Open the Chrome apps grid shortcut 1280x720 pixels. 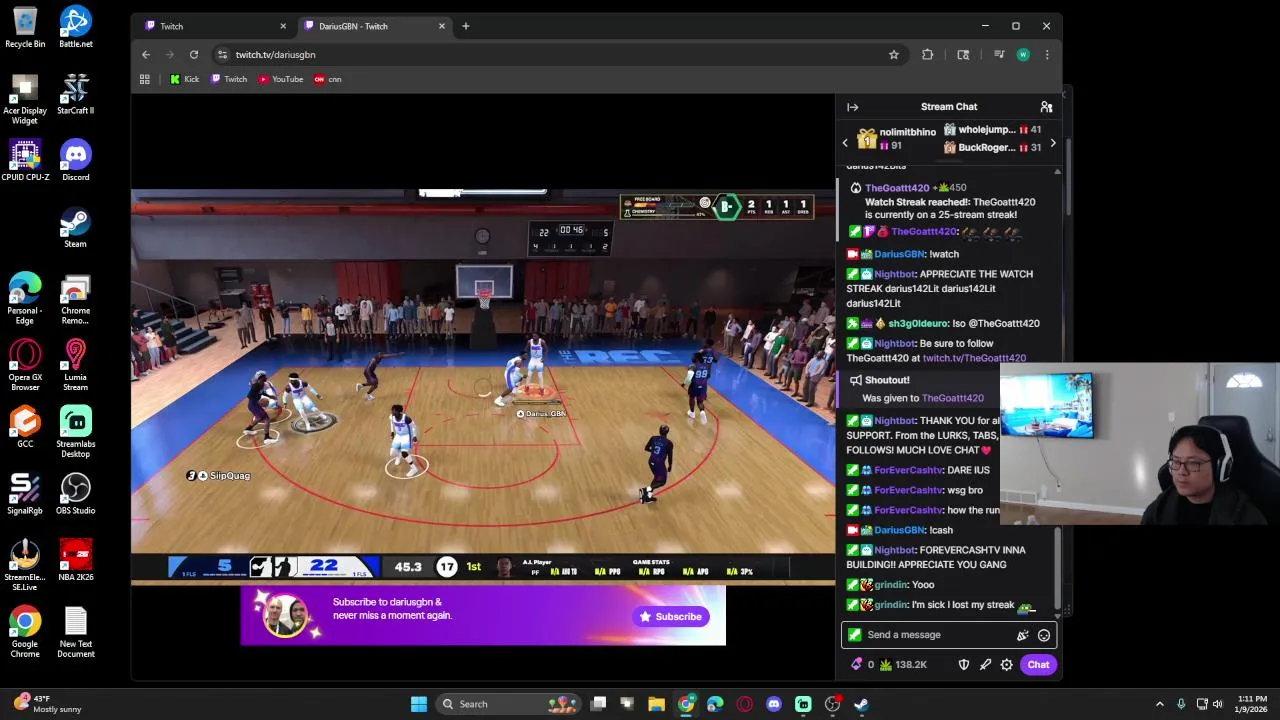(145, 79)
